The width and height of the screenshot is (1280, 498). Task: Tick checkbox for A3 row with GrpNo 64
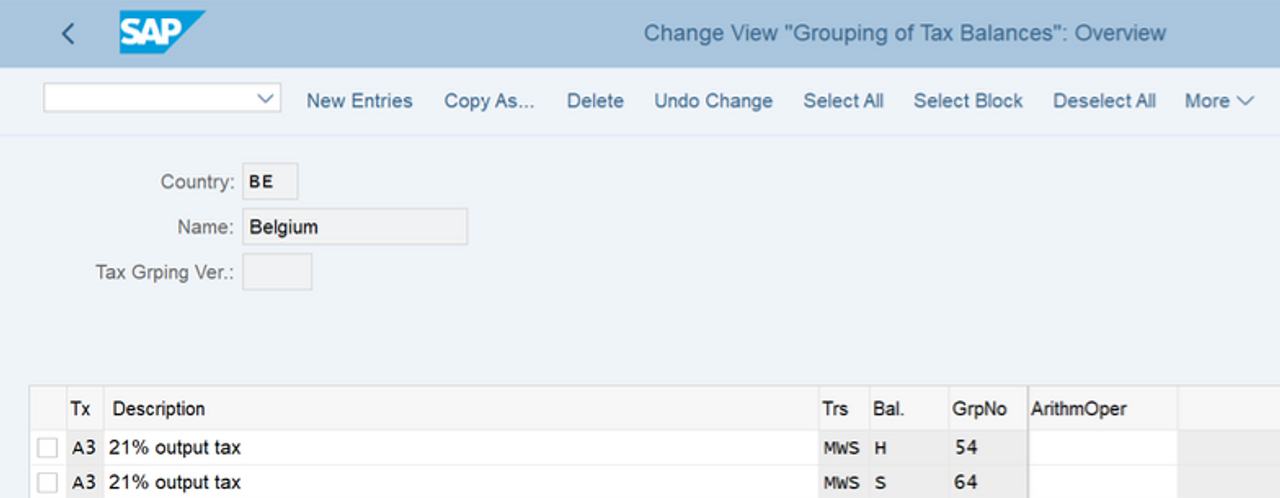click(x=47, y=483)
